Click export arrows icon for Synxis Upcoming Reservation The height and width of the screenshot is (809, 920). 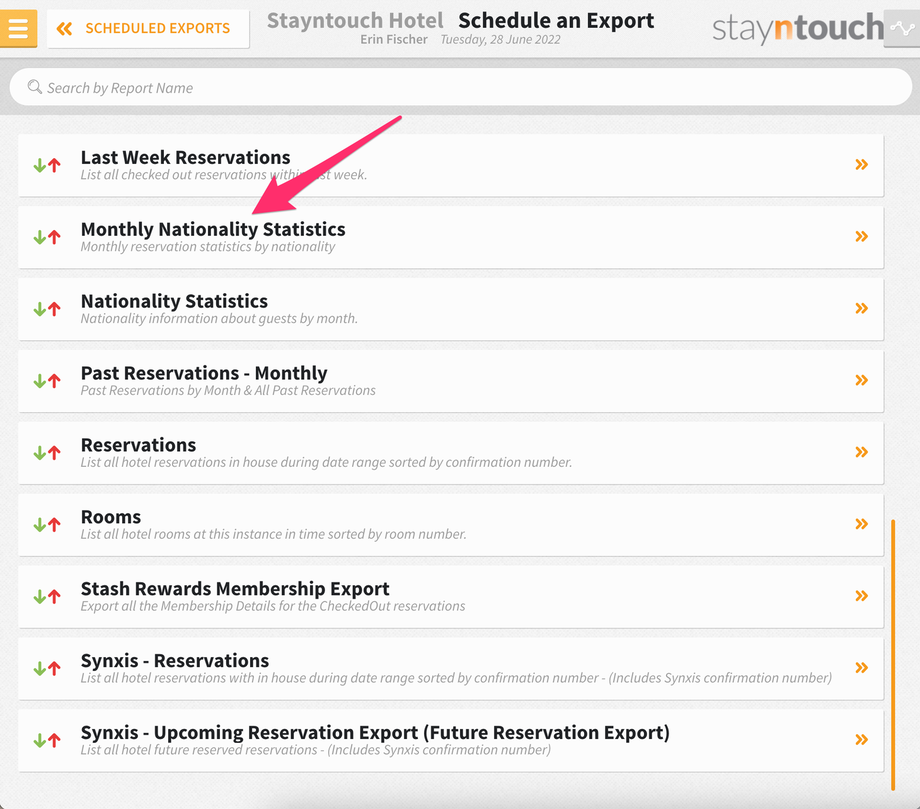(x=47, y=740)
